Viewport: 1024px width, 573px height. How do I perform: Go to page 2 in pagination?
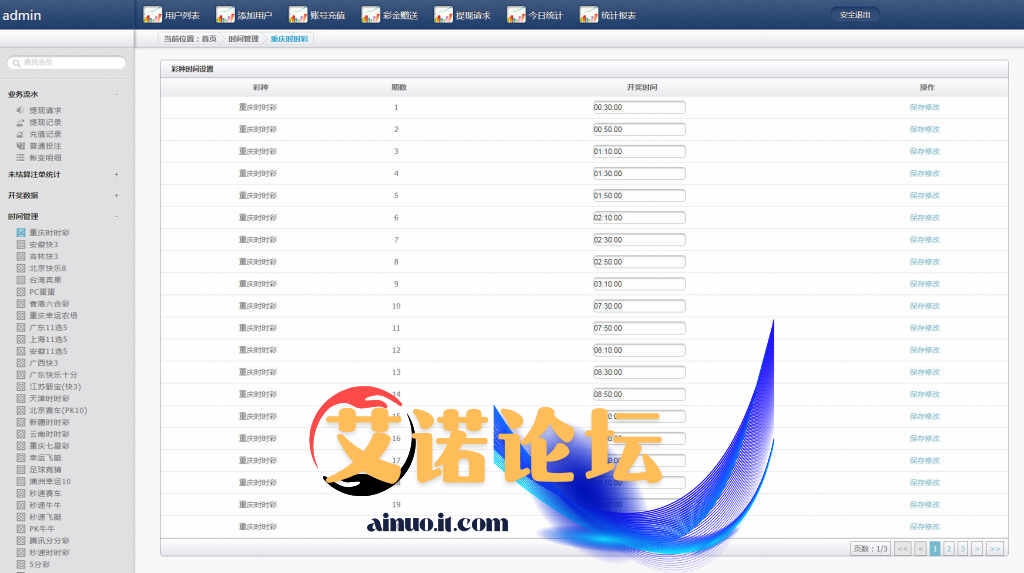(949, 549)
